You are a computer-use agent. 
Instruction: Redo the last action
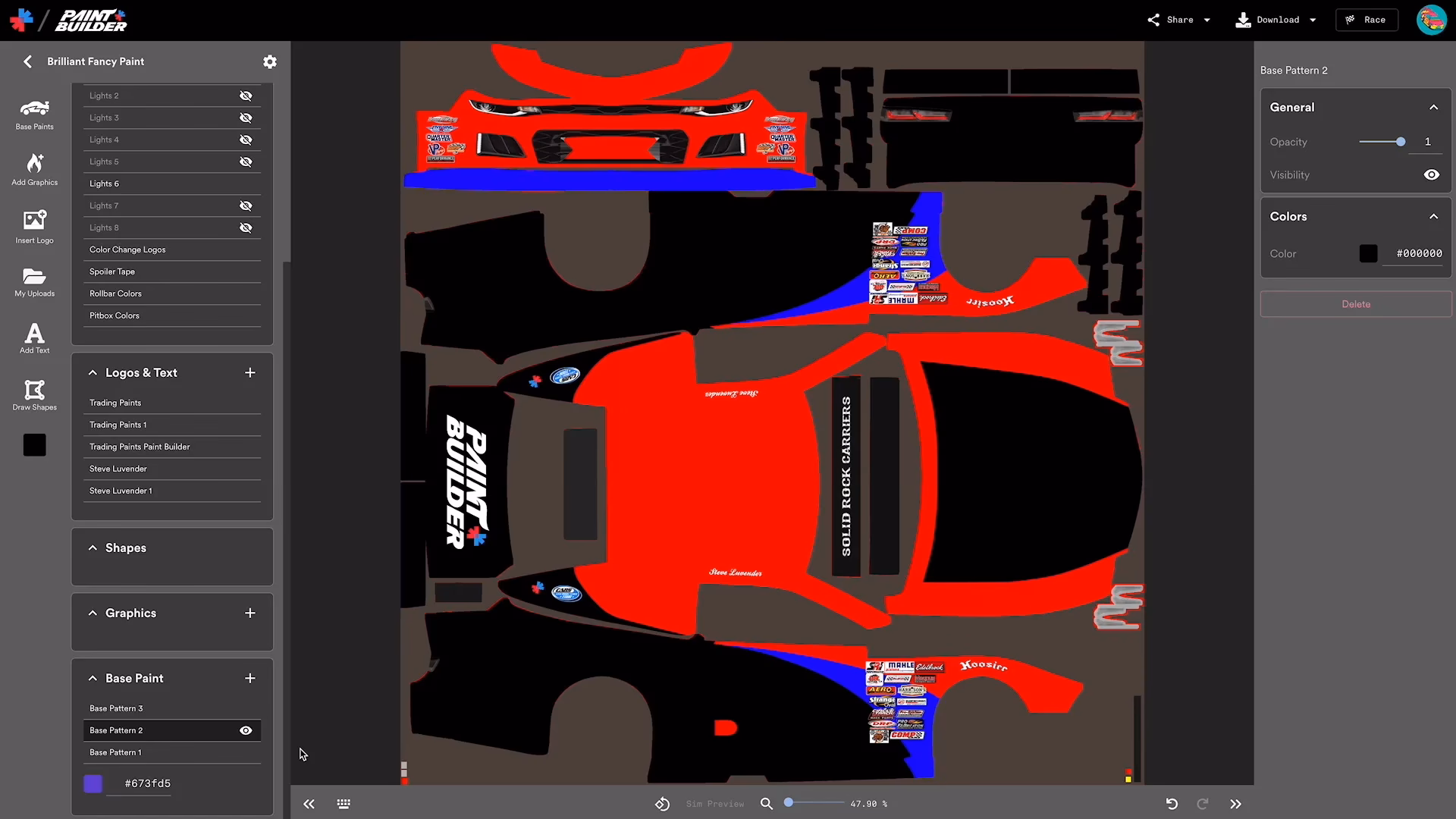click(x=1203, y=804)
